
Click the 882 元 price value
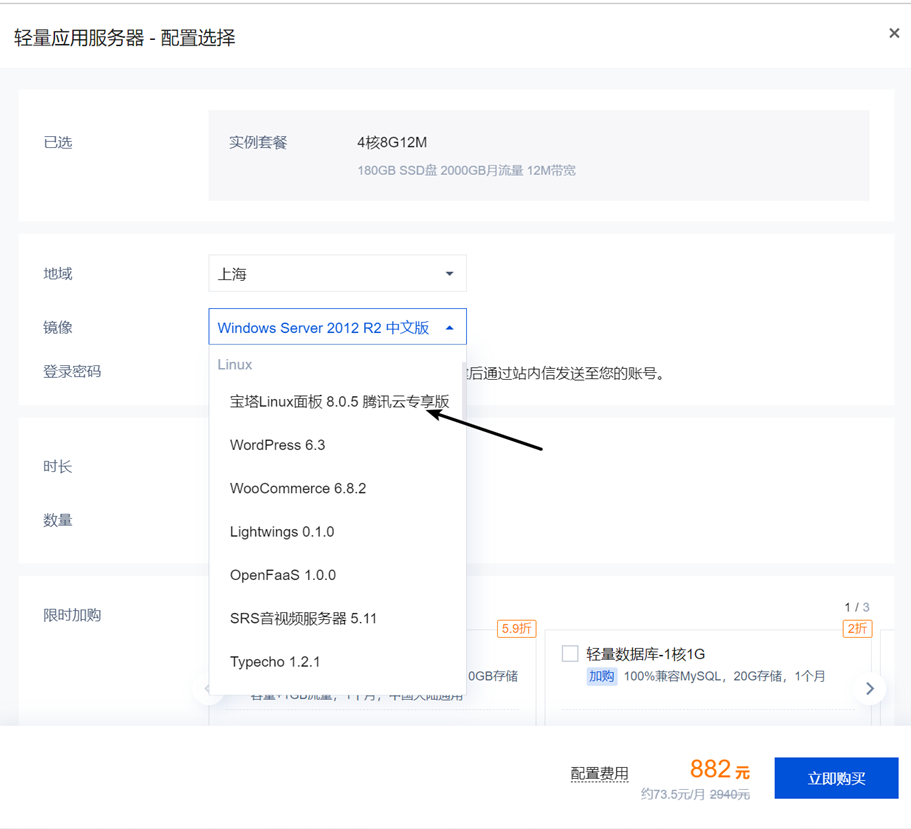tap(719, 770)
